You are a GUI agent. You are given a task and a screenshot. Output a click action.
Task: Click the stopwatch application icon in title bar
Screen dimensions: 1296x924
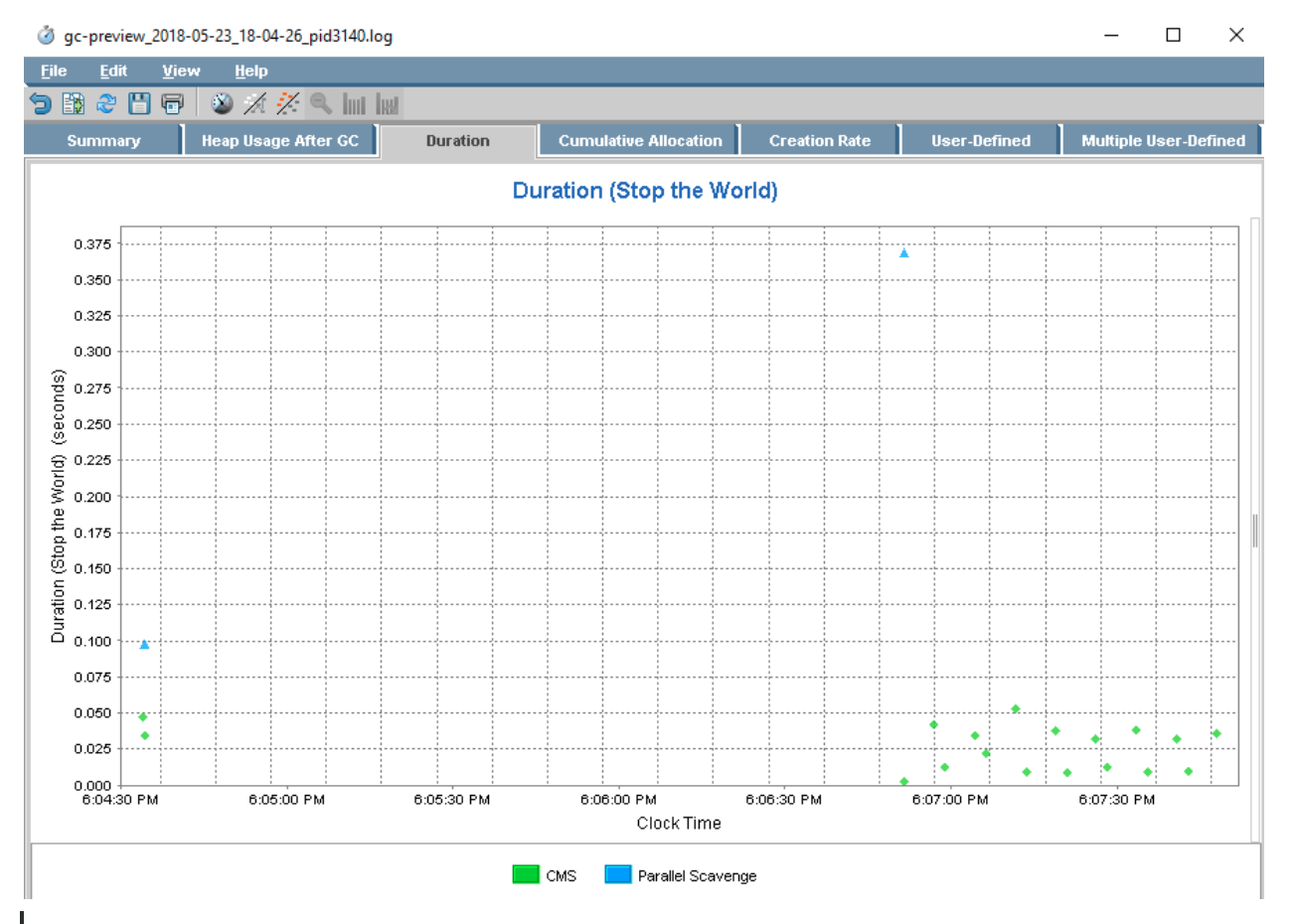tap(46, 36)
